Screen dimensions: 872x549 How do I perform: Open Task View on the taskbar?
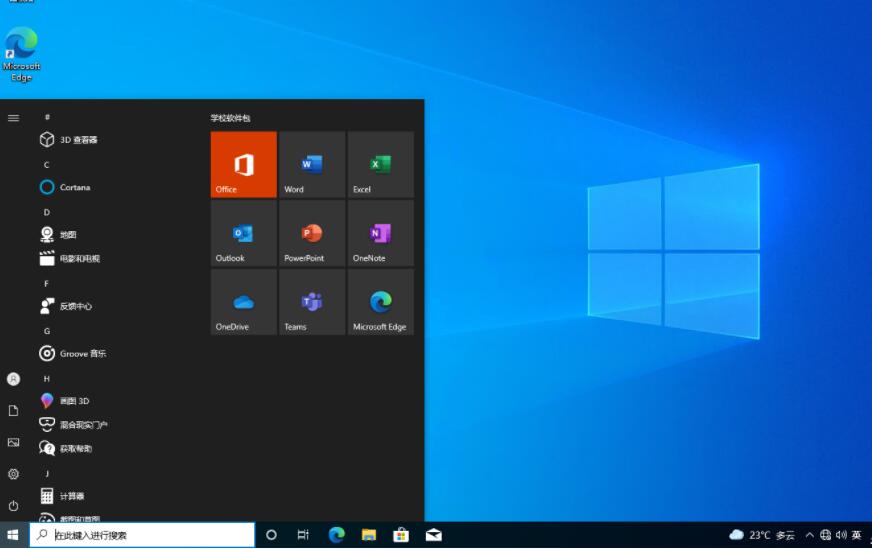pyautogui.click(x=303, y=535)
